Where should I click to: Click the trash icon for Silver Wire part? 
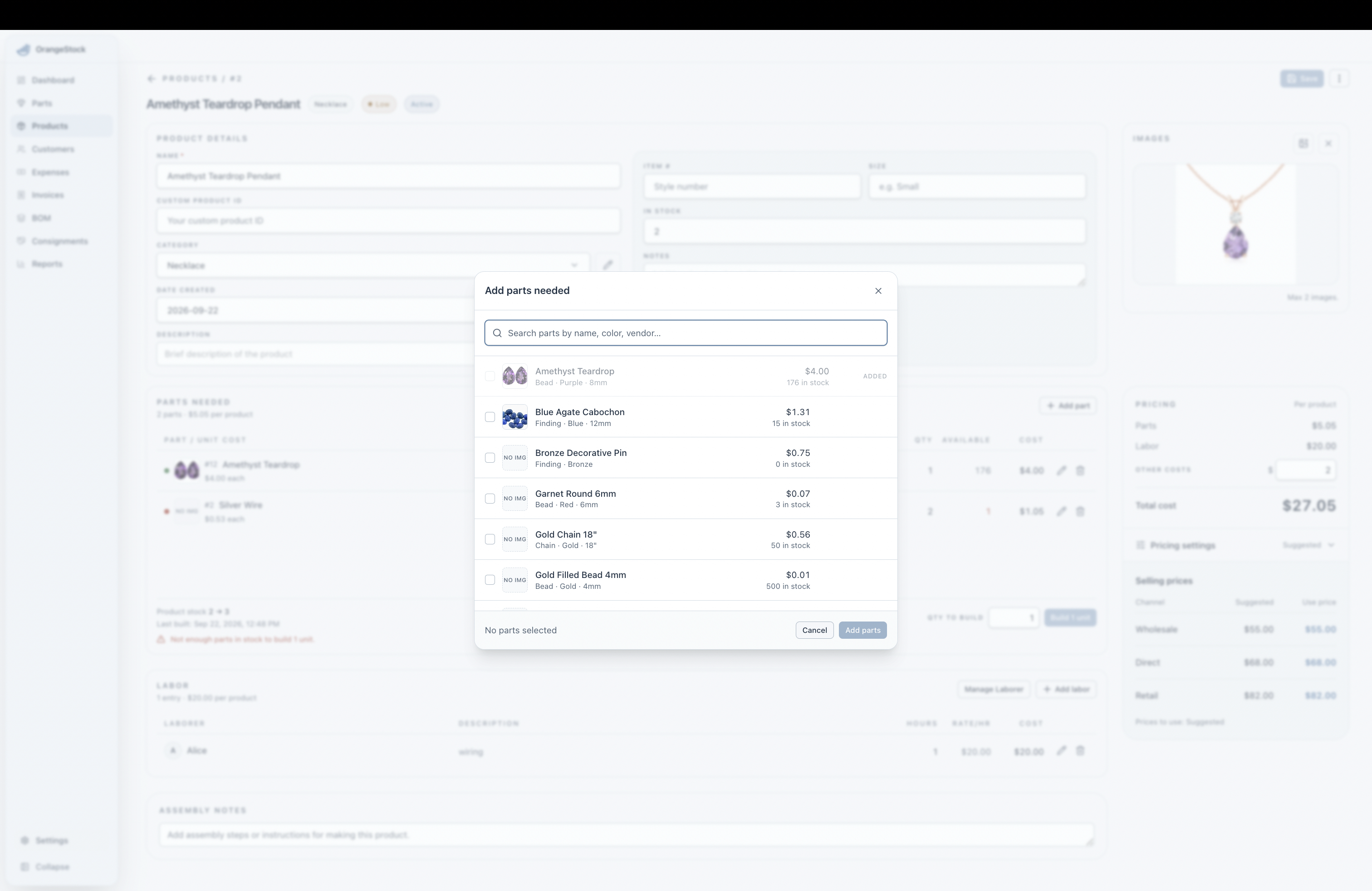point(1080,511)
